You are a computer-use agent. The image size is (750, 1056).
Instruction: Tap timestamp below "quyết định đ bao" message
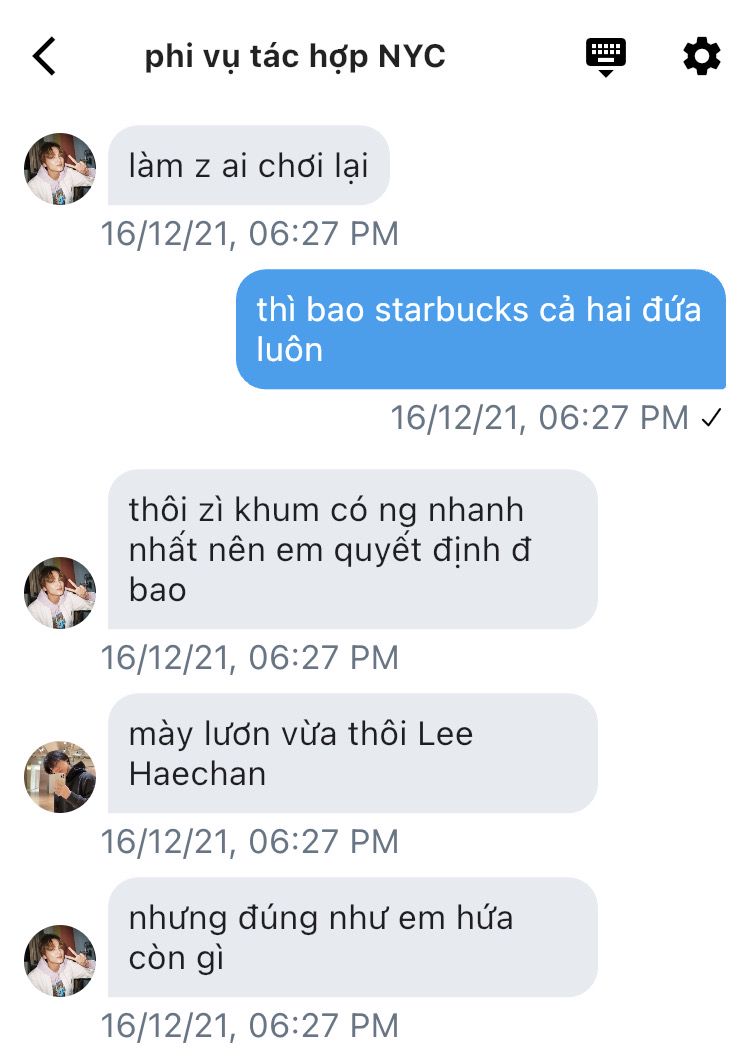250,657
